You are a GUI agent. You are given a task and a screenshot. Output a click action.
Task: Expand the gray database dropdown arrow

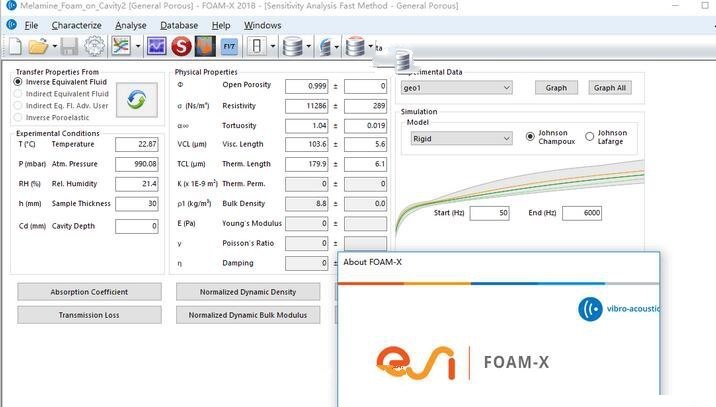tap(309, 47)
